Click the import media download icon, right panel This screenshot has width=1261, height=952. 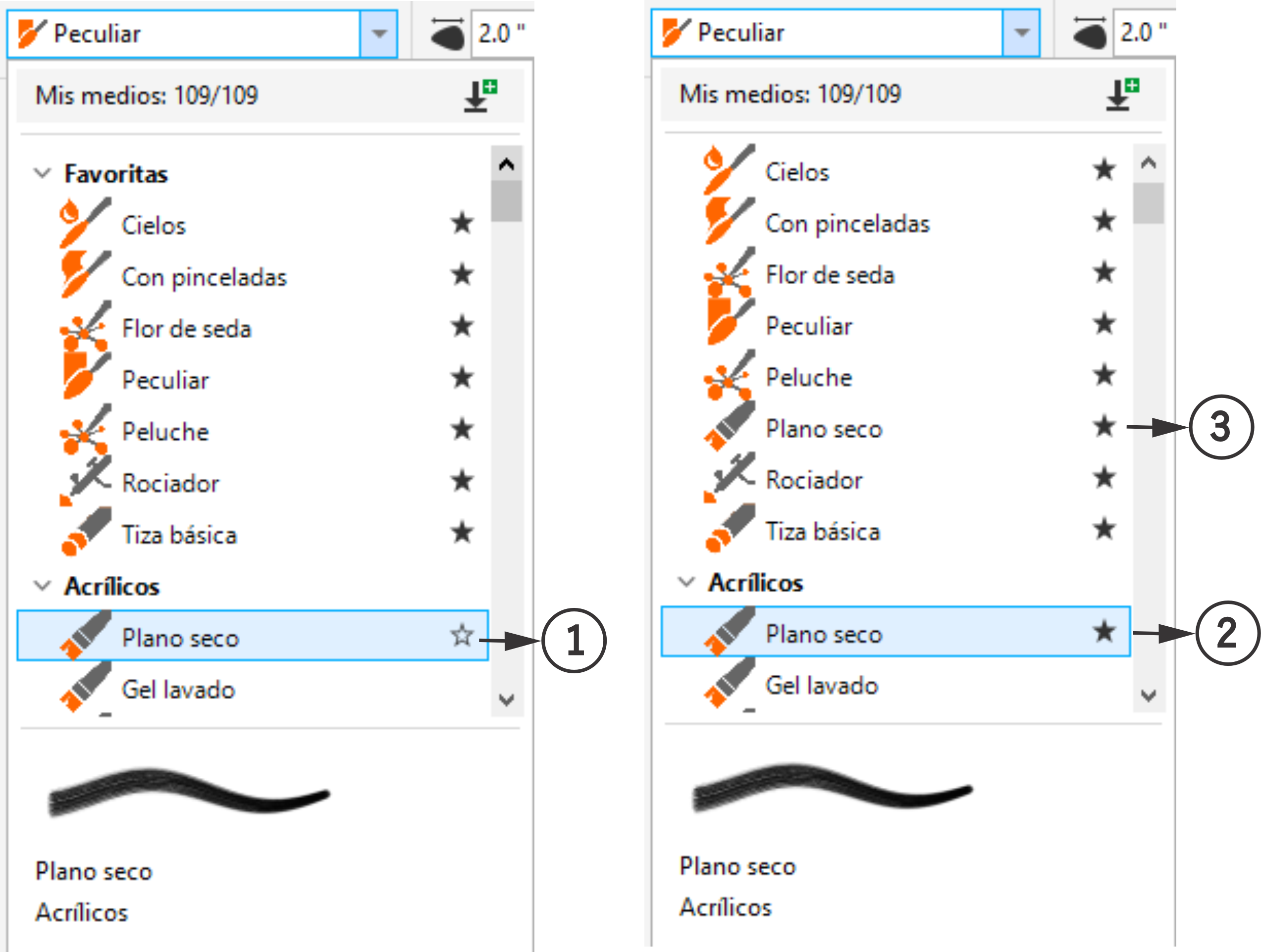1122,95
